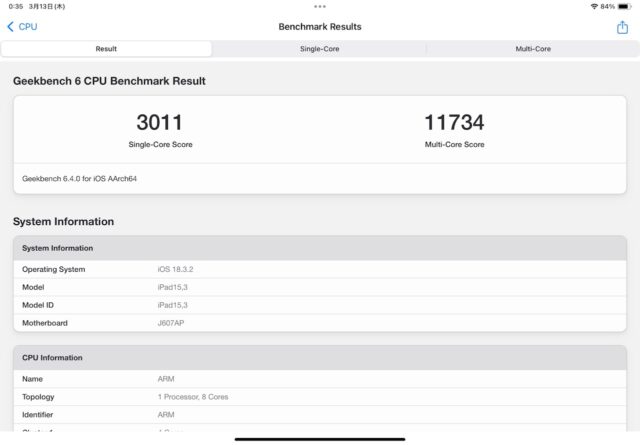Select Geekbench 6.4.0 for iOS AArch64 text
This screenshot has width=640, height=445.
point(79,178)
